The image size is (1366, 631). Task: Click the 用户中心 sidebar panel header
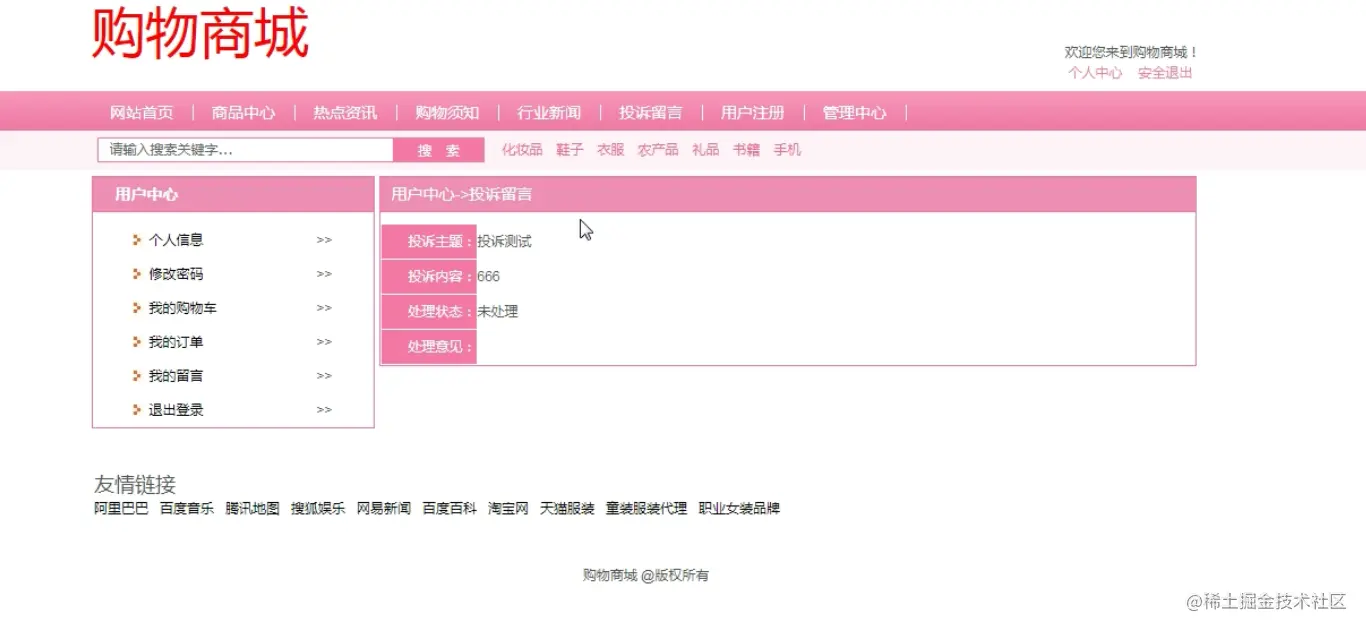146,195
